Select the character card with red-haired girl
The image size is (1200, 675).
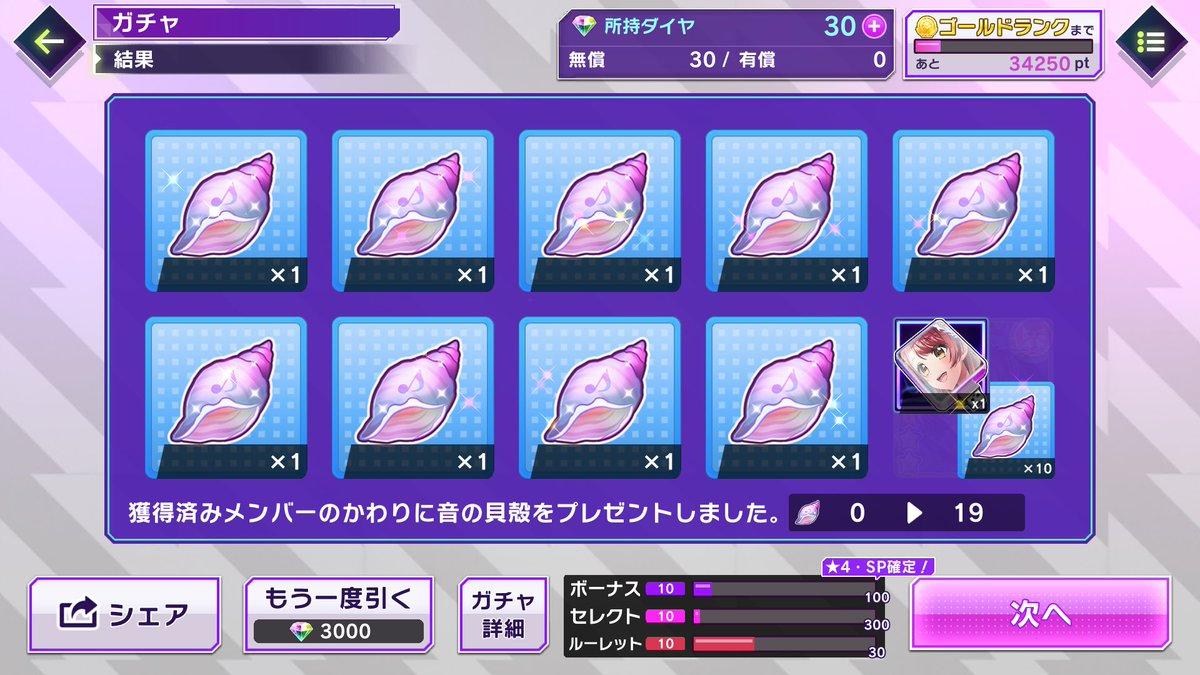(x=940, y=366)
